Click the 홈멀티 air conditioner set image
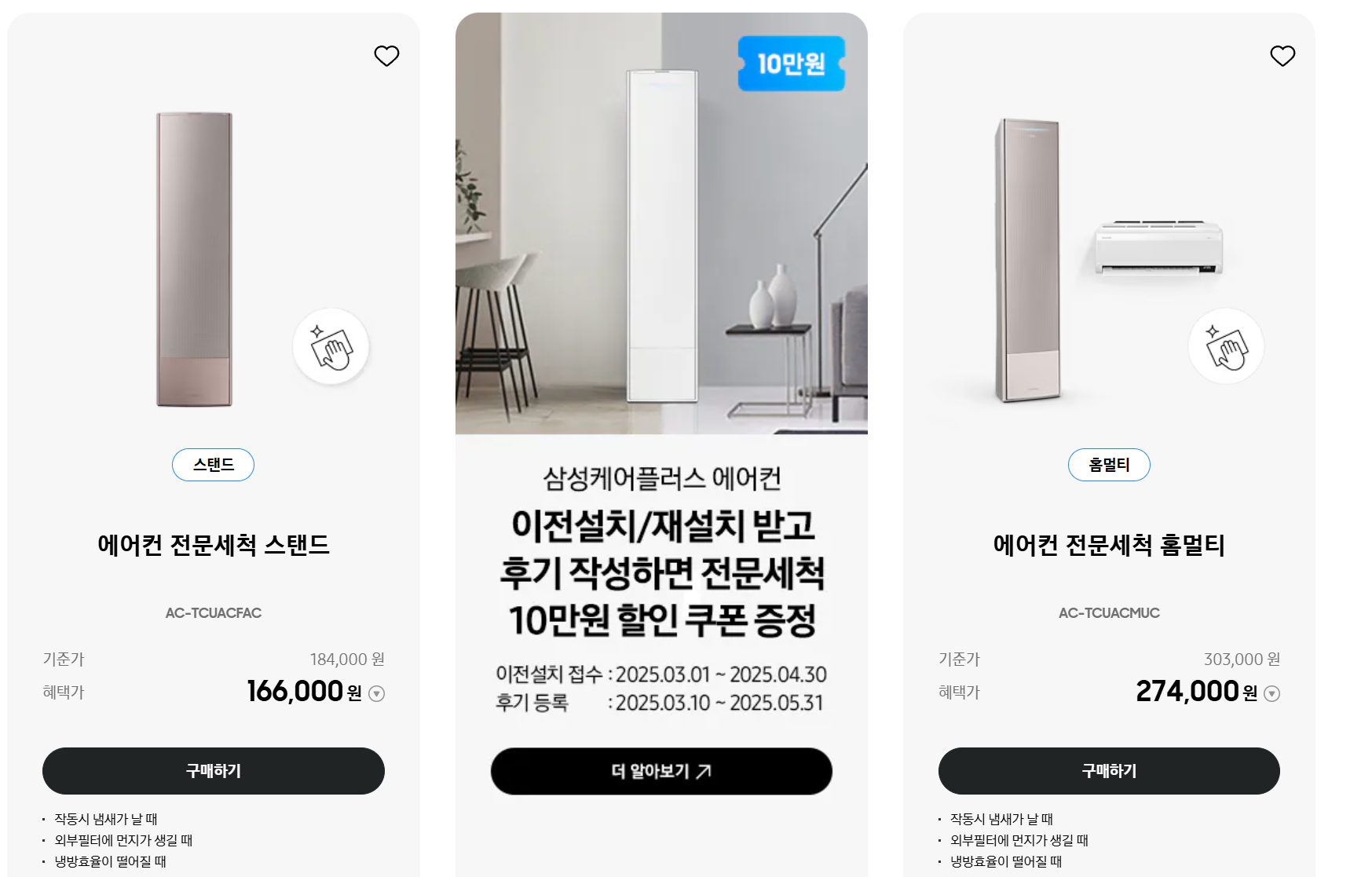1372x877 pixels. 1107,259
